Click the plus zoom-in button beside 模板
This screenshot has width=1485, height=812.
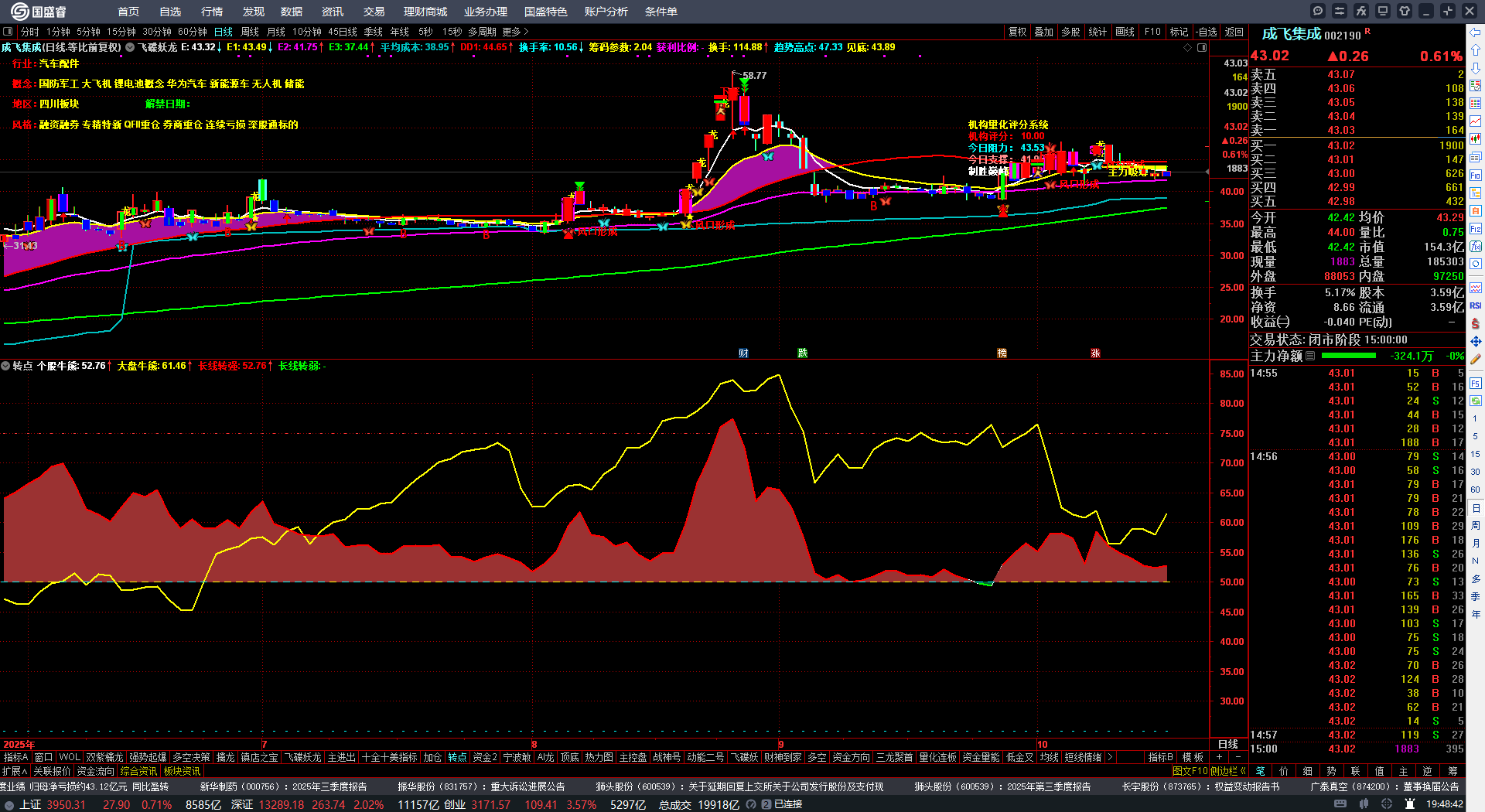1220,757
